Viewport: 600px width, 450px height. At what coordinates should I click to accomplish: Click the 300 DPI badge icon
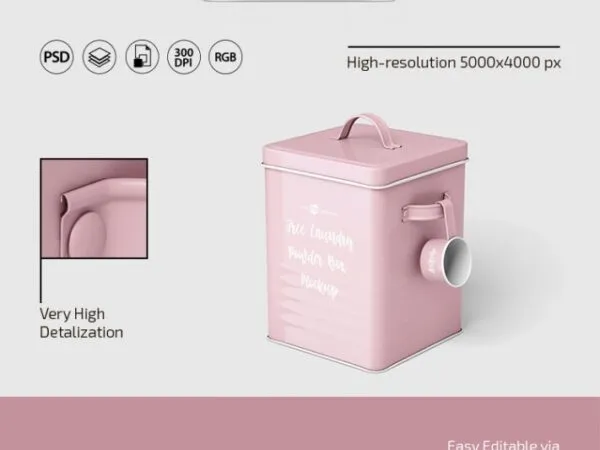[x=184, y=57]
